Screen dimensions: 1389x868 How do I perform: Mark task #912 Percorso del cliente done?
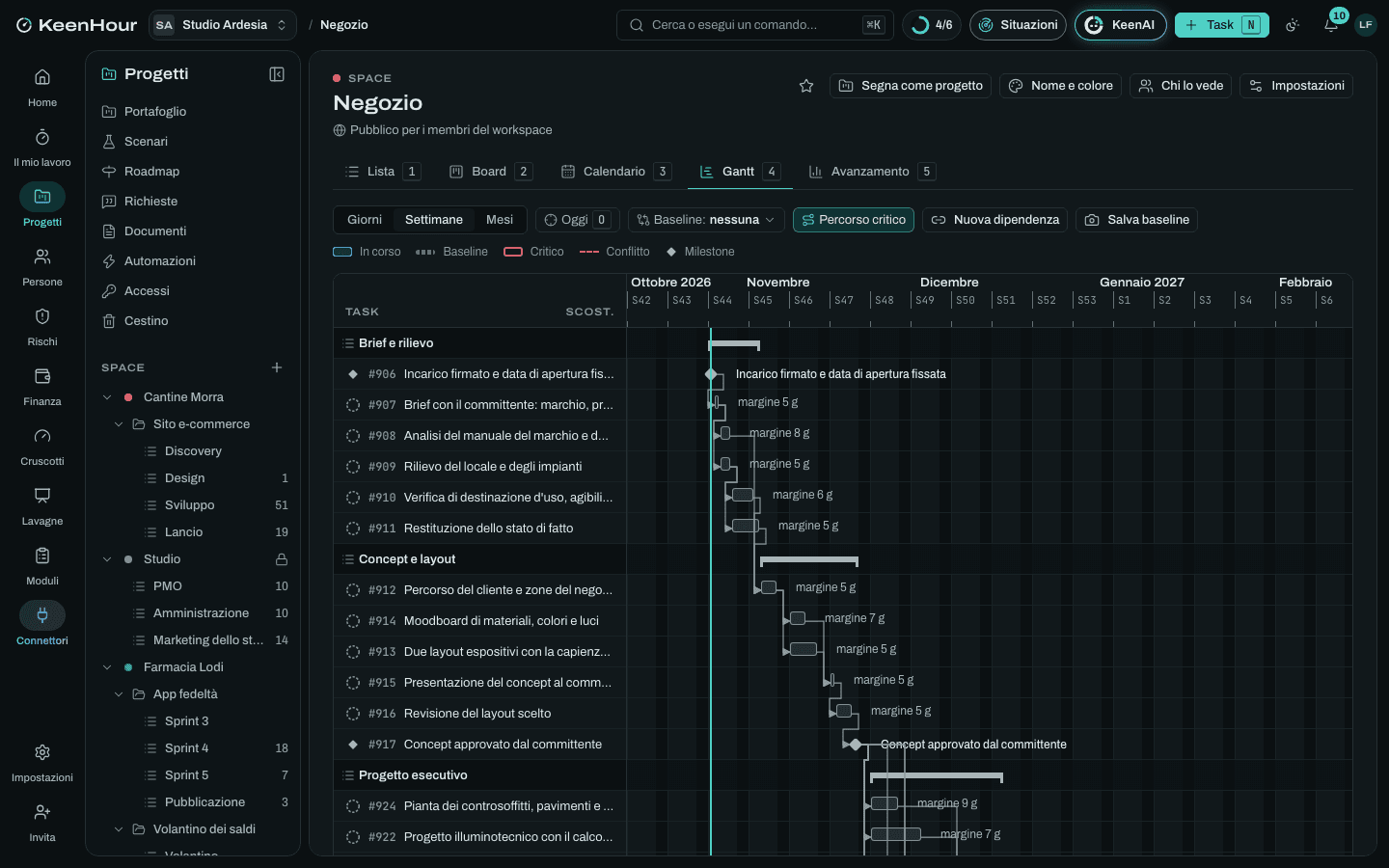(x=353, y=590)
